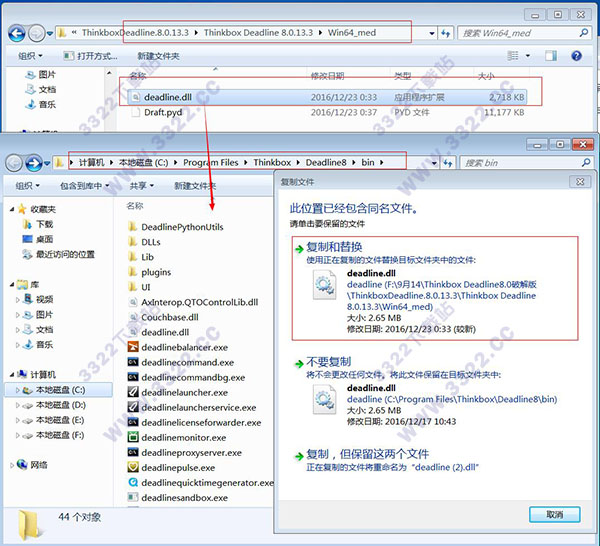The image size is (600, 546).
Task: Expand the 本地磁盘 (E:) tree node
Action: tap(18, 420)
